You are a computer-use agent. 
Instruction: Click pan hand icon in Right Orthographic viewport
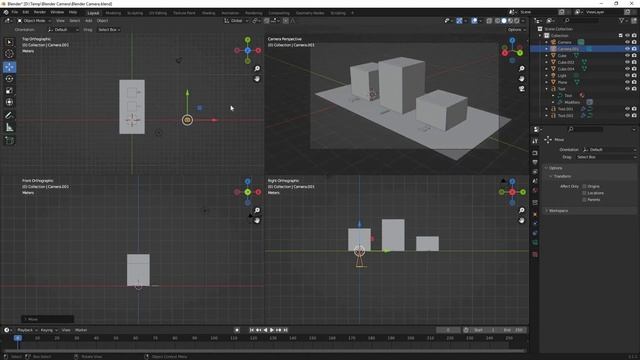(521, 220)
